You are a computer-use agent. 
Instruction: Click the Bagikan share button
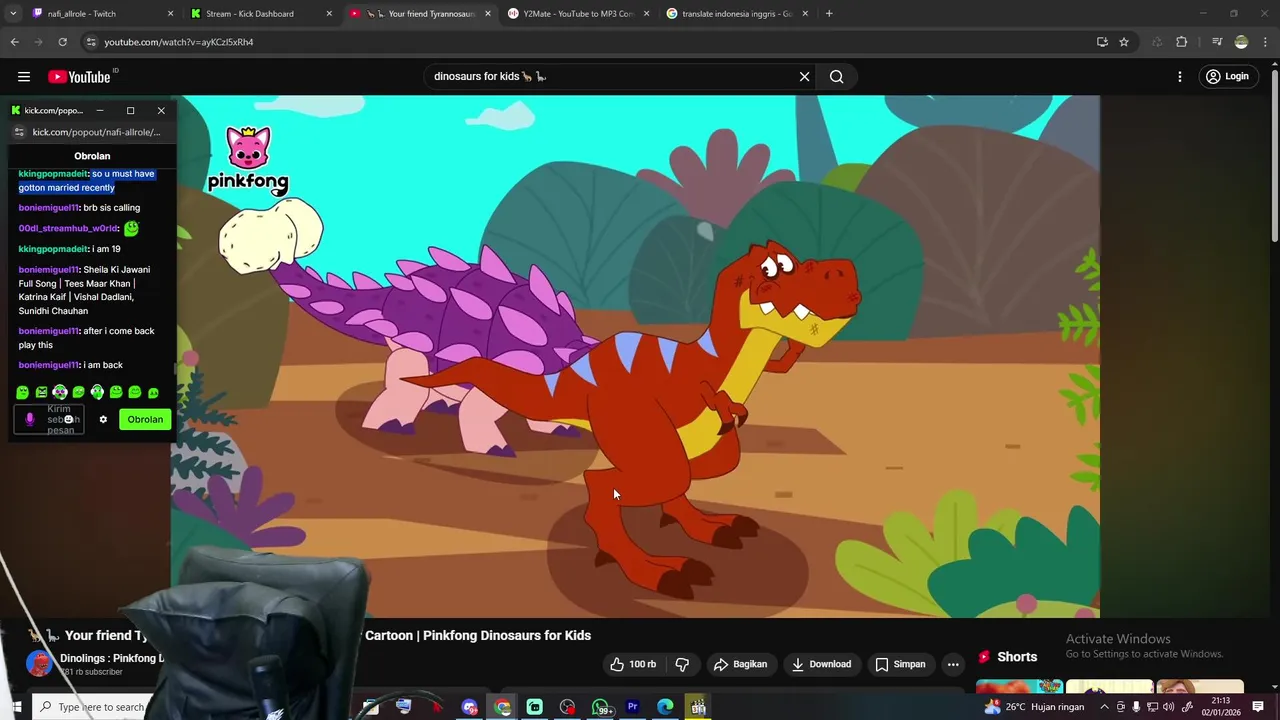pyautogui.click(x=741, y=664)
